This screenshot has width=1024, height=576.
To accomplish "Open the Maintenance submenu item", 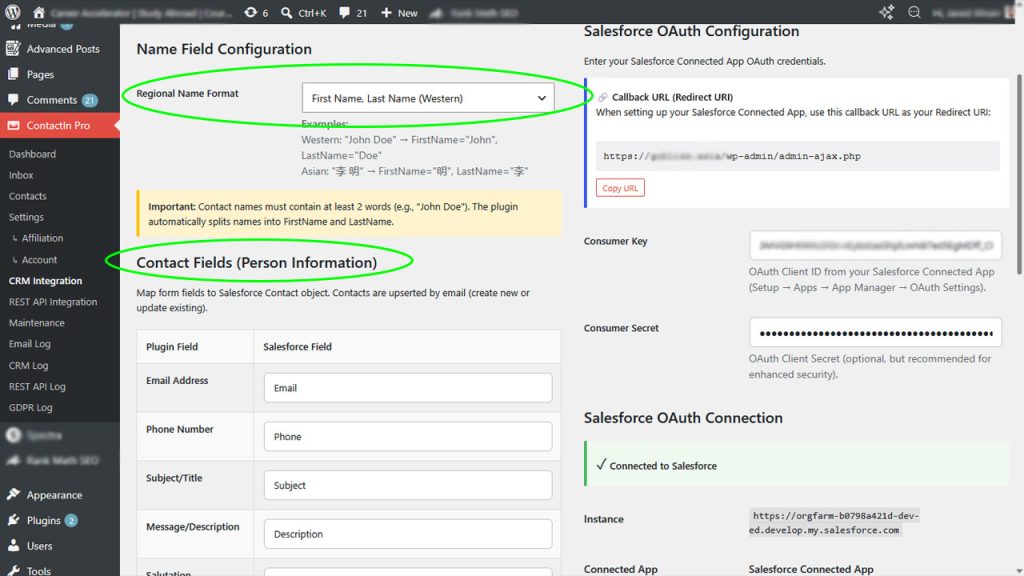I will point(37,323).
